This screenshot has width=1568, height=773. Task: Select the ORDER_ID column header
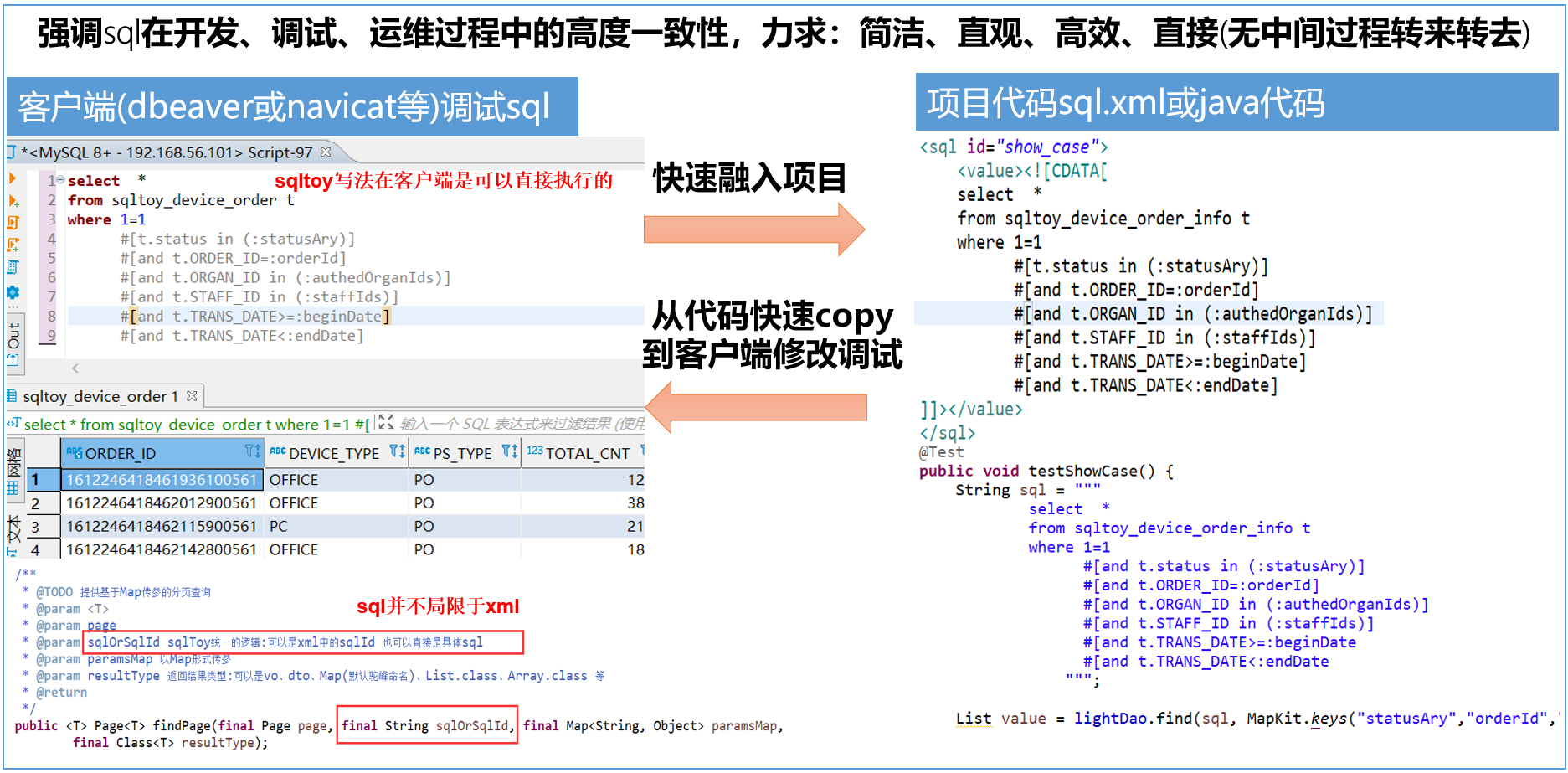[162, 453]
